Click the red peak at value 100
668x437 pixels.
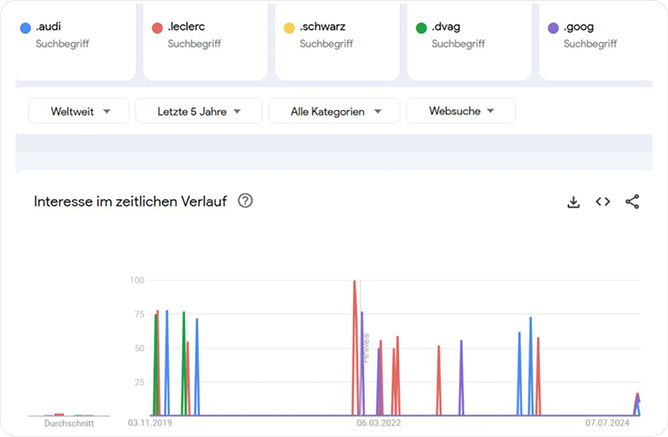(354, 281)
